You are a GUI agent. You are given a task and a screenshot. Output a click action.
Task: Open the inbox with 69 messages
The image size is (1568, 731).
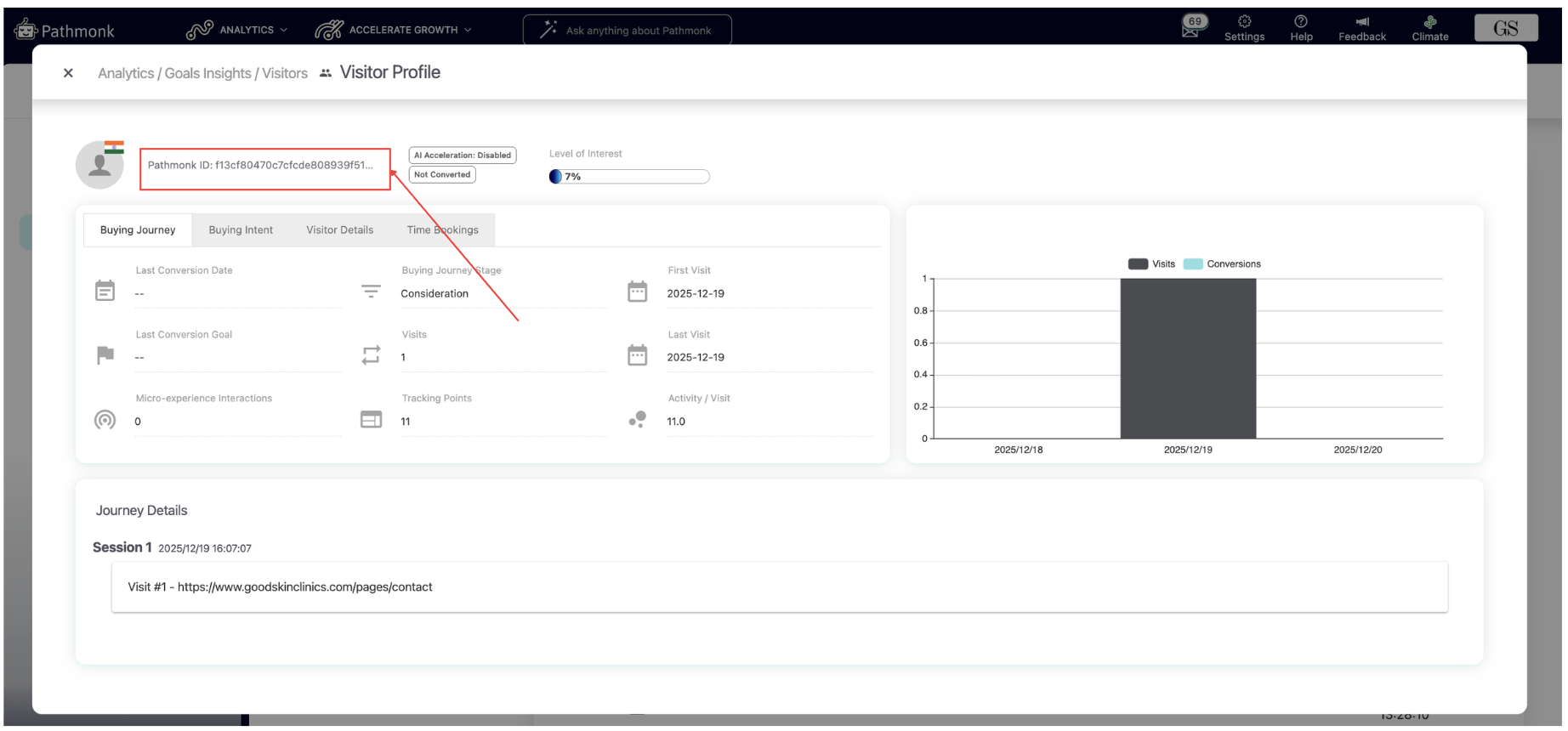[1194, 26]
